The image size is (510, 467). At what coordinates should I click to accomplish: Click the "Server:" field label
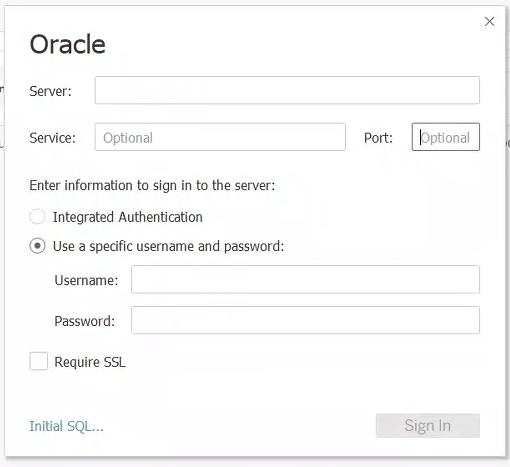click(x=50, y=91)
